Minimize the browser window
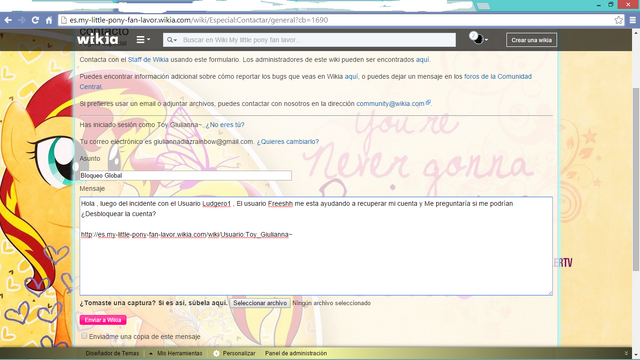Viewport: 640px width, 360px height. pos(598,4)
